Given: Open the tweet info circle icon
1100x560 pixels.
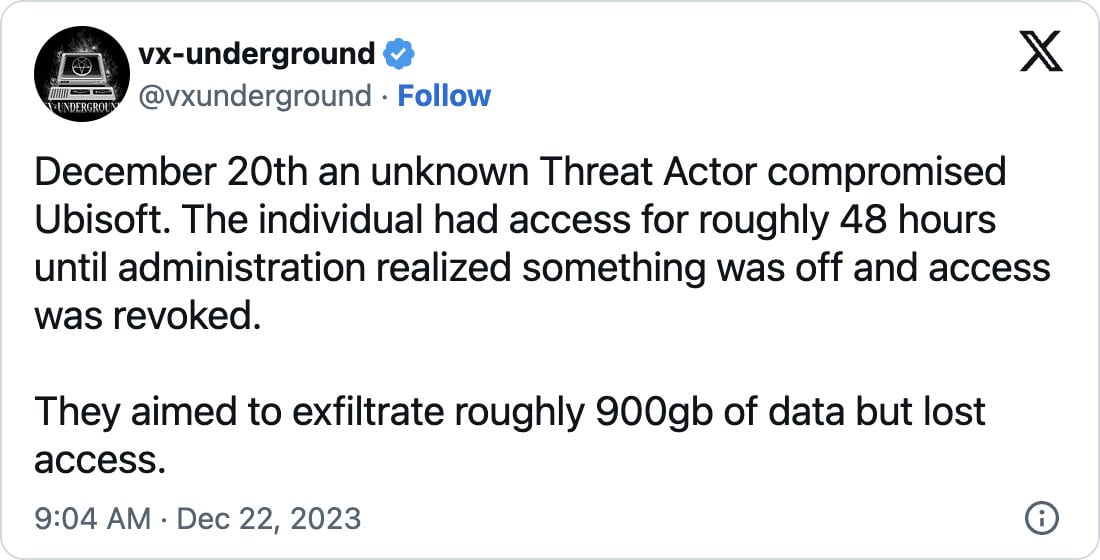Looking at the screenshot, I should (1041, 519).
